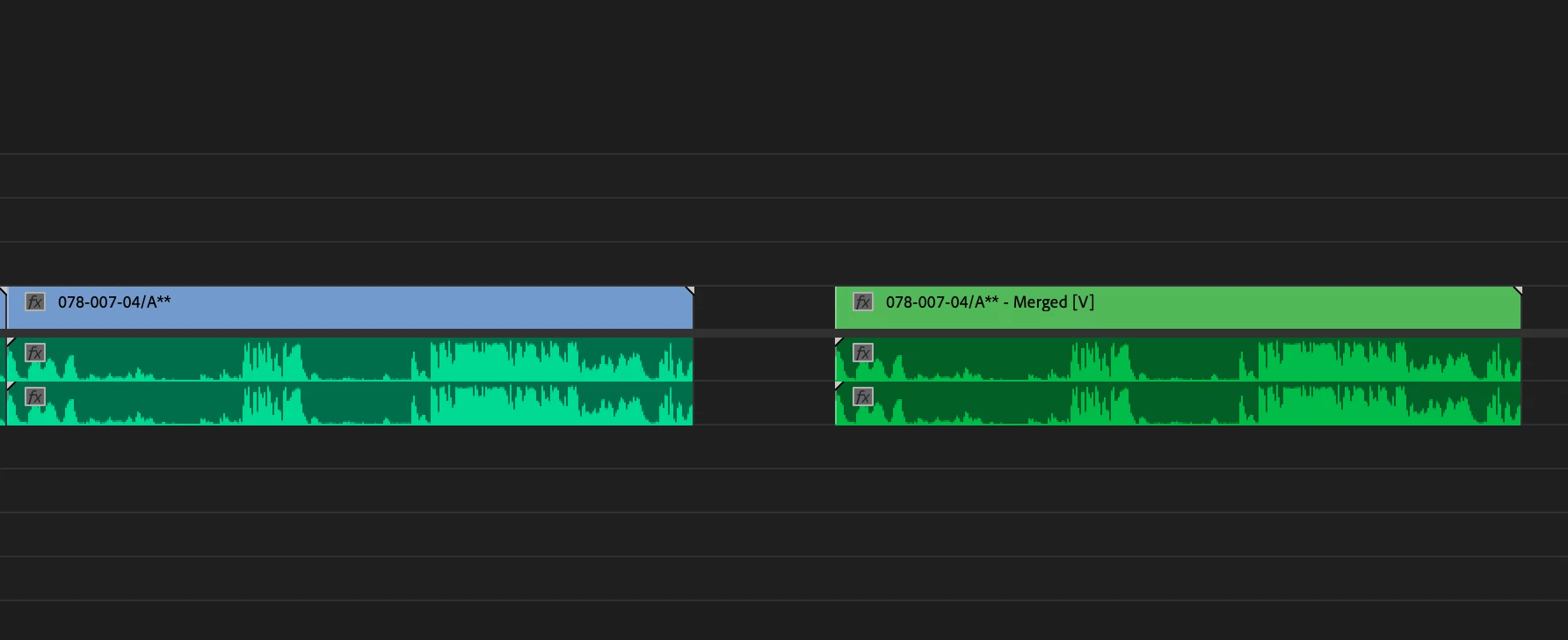Select upper audio waveform clip beneath the blue clip

[x=350, y=360]
